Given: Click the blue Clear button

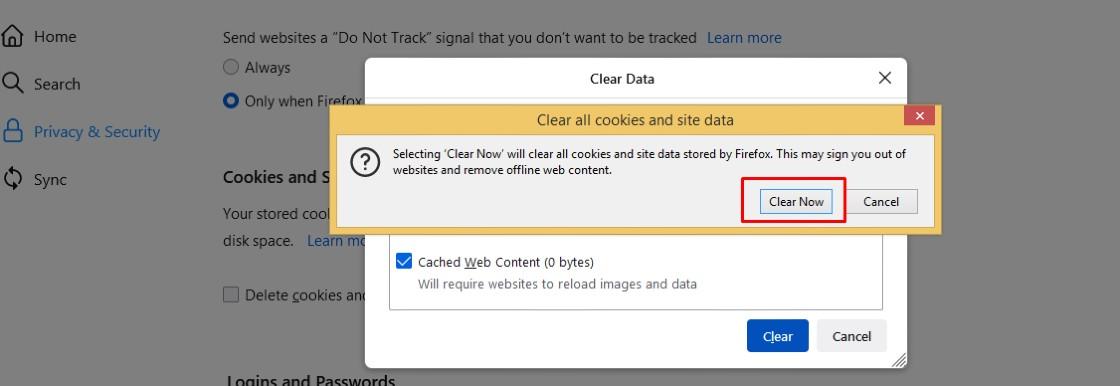Looking at the screenshot, I should [x=777, y=336].
